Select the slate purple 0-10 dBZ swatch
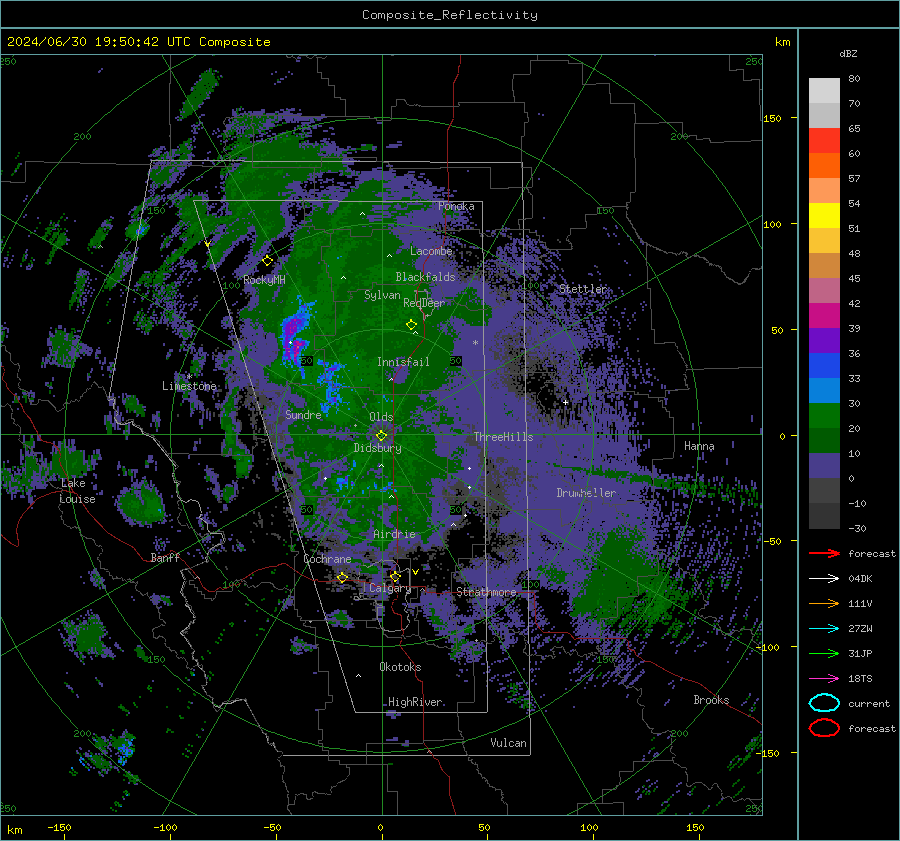Image resolution: width=900 pixels, height=841 pixels. pyautogui.click(x=824, y=466)
